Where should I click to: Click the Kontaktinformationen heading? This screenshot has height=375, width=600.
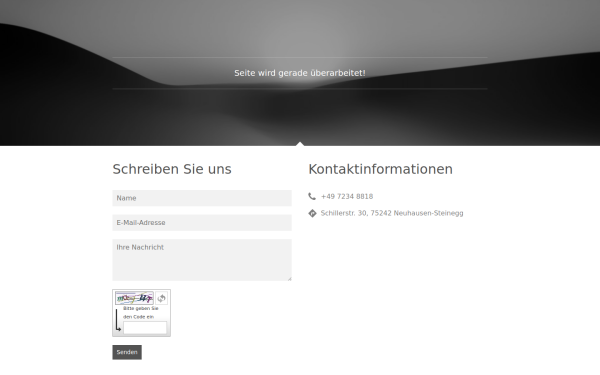380,169
